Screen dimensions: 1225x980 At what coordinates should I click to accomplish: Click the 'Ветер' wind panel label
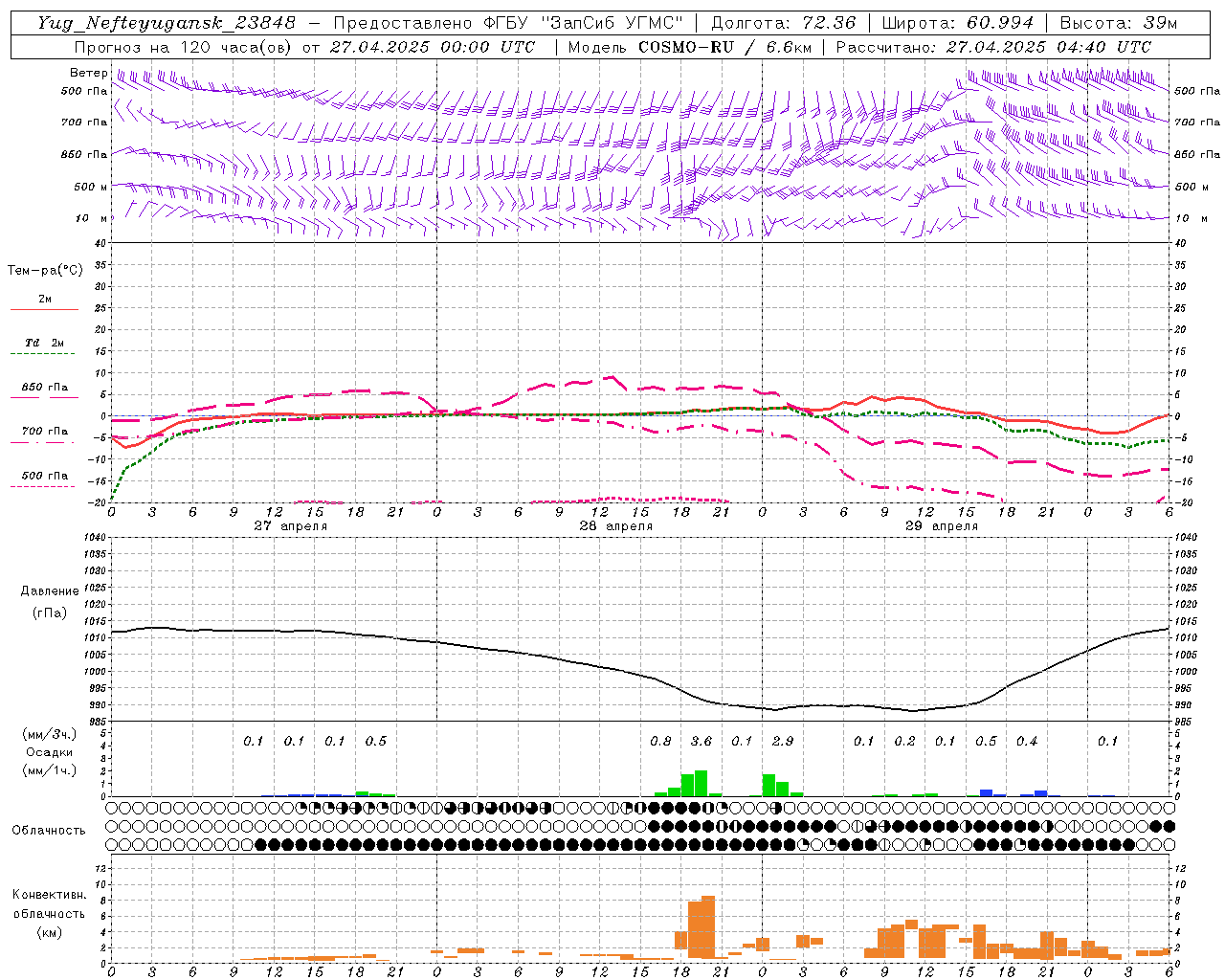(88, 73)
